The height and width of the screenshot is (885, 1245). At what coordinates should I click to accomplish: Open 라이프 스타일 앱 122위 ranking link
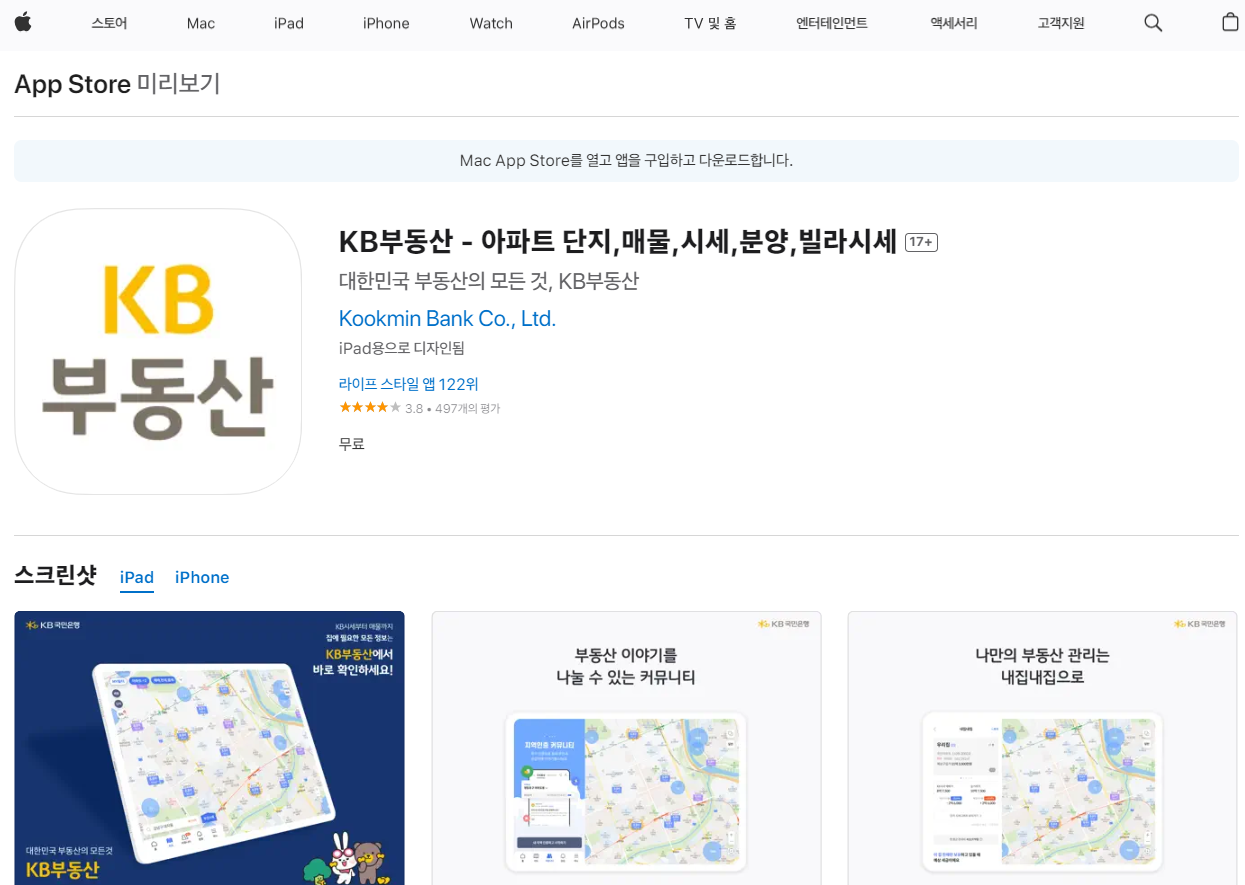click(409, 384)
